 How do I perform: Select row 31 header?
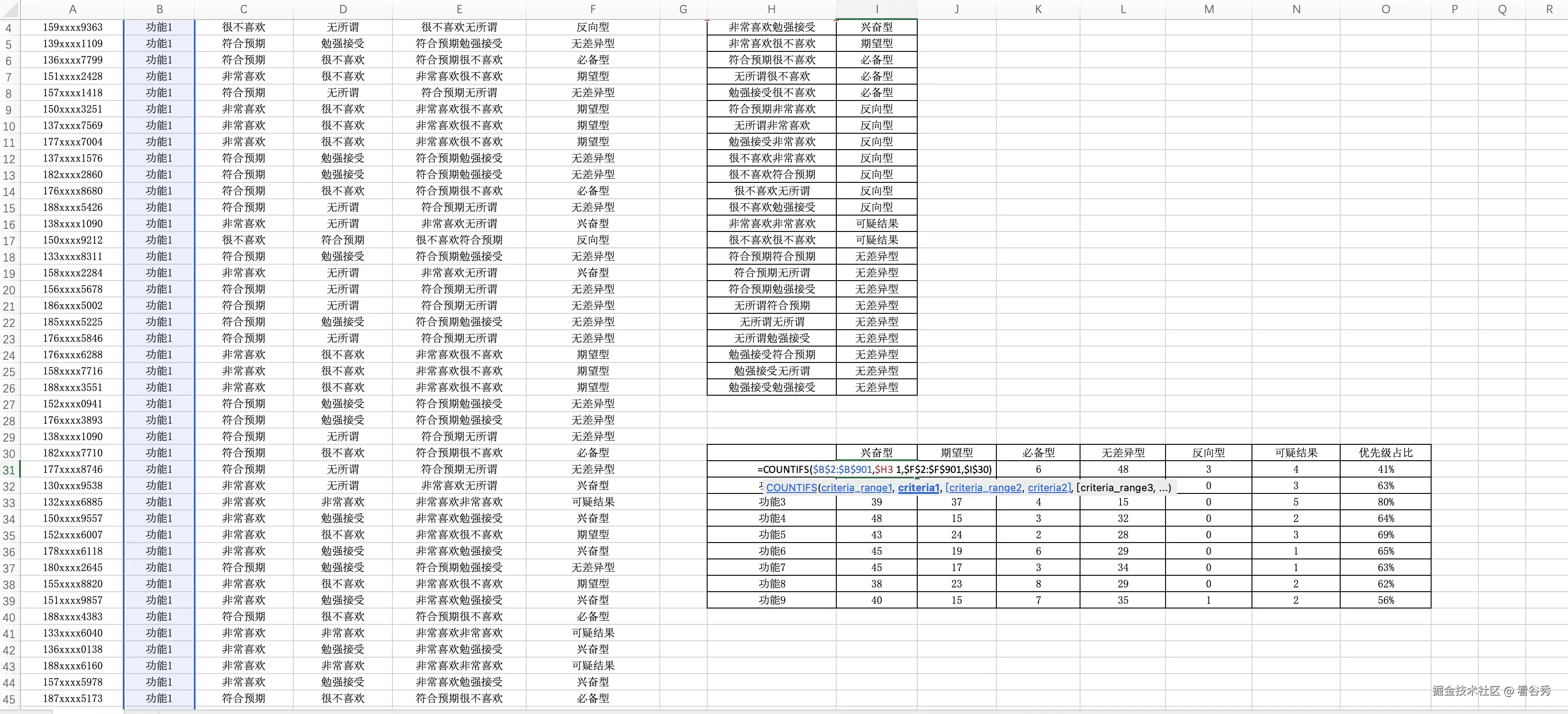(x=9, y=470)
